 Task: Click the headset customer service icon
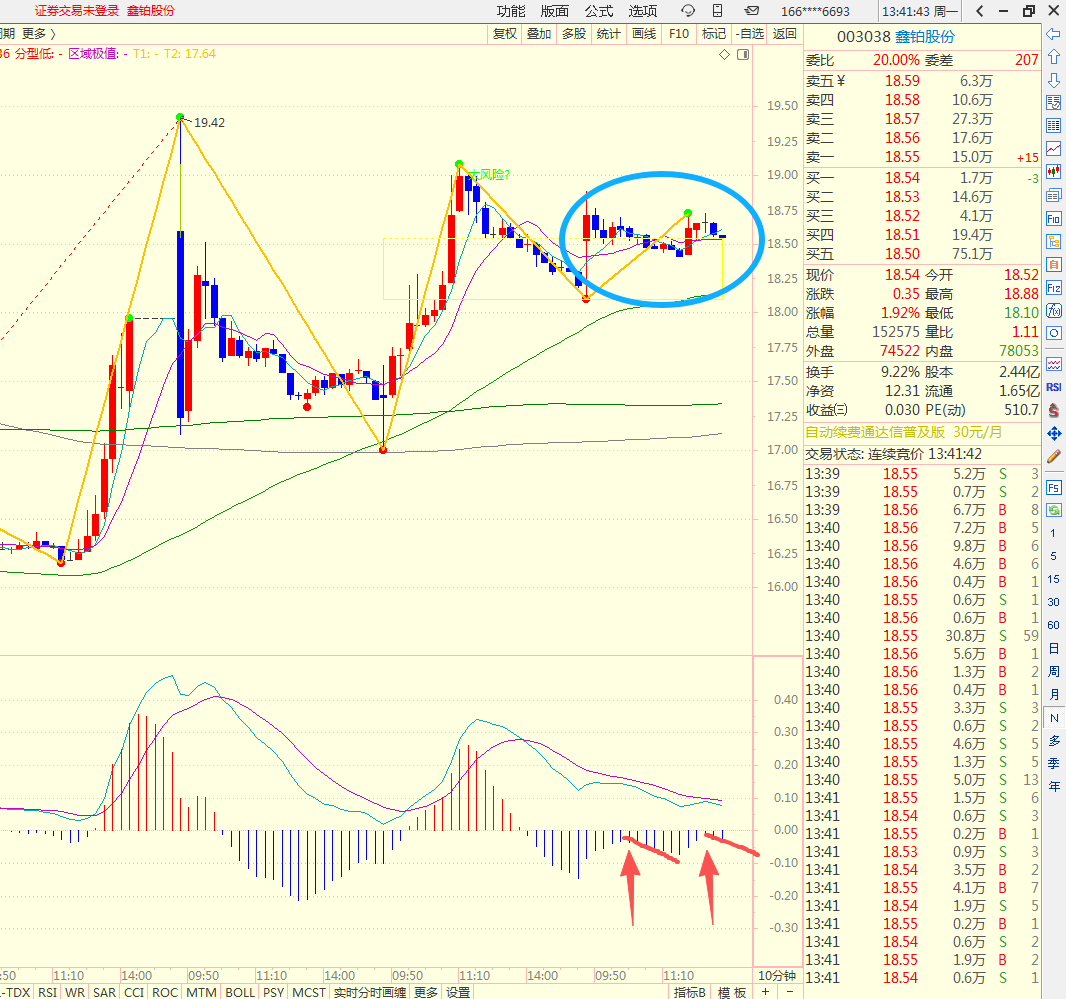(688, 11)
